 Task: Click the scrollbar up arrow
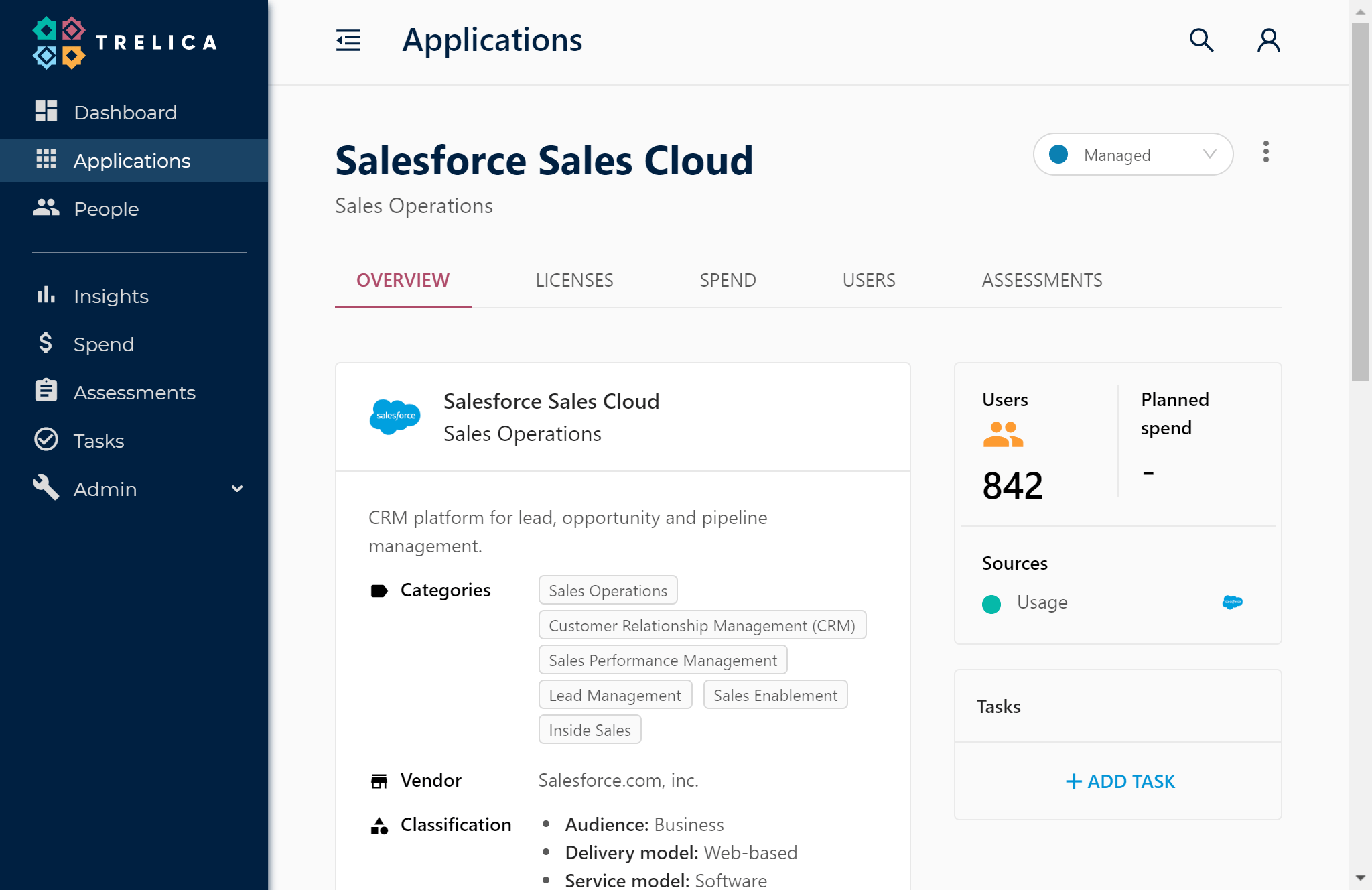point(1361,11)
